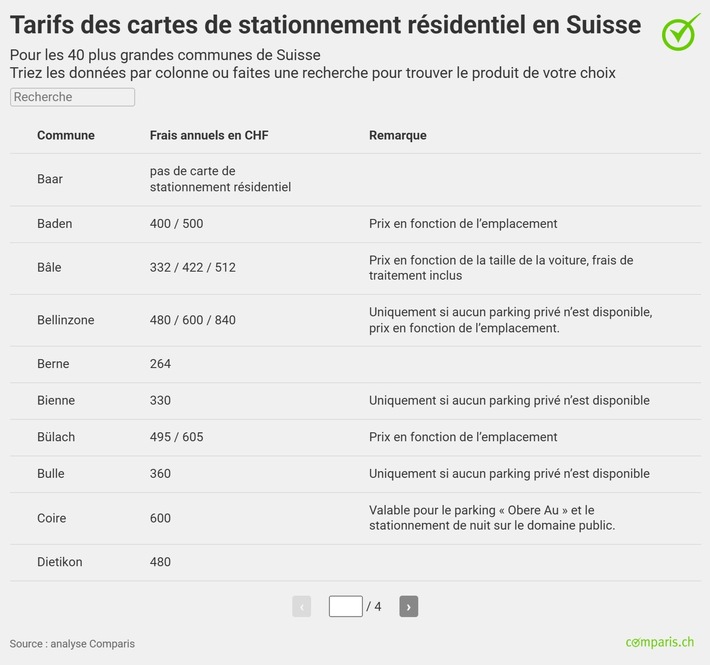Click the green checkmark Comparis logo icon
The width and height of the screenshot is (710, 665).
680,31
